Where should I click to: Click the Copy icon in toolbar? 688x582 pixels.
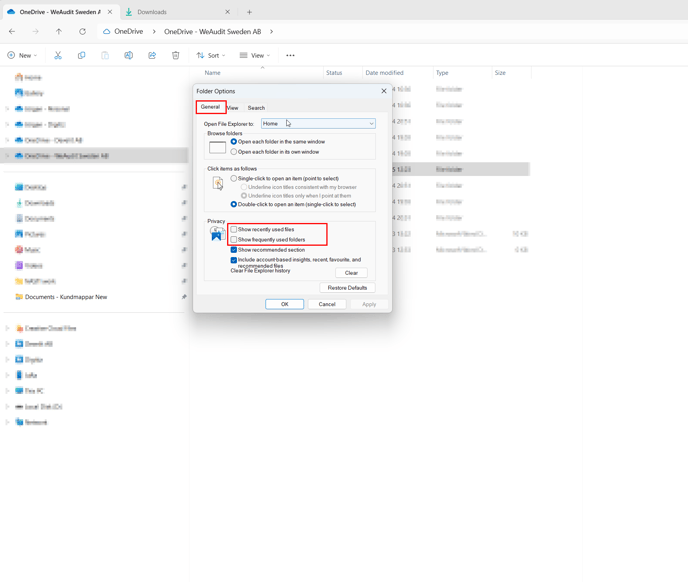(x=82, y=56)
